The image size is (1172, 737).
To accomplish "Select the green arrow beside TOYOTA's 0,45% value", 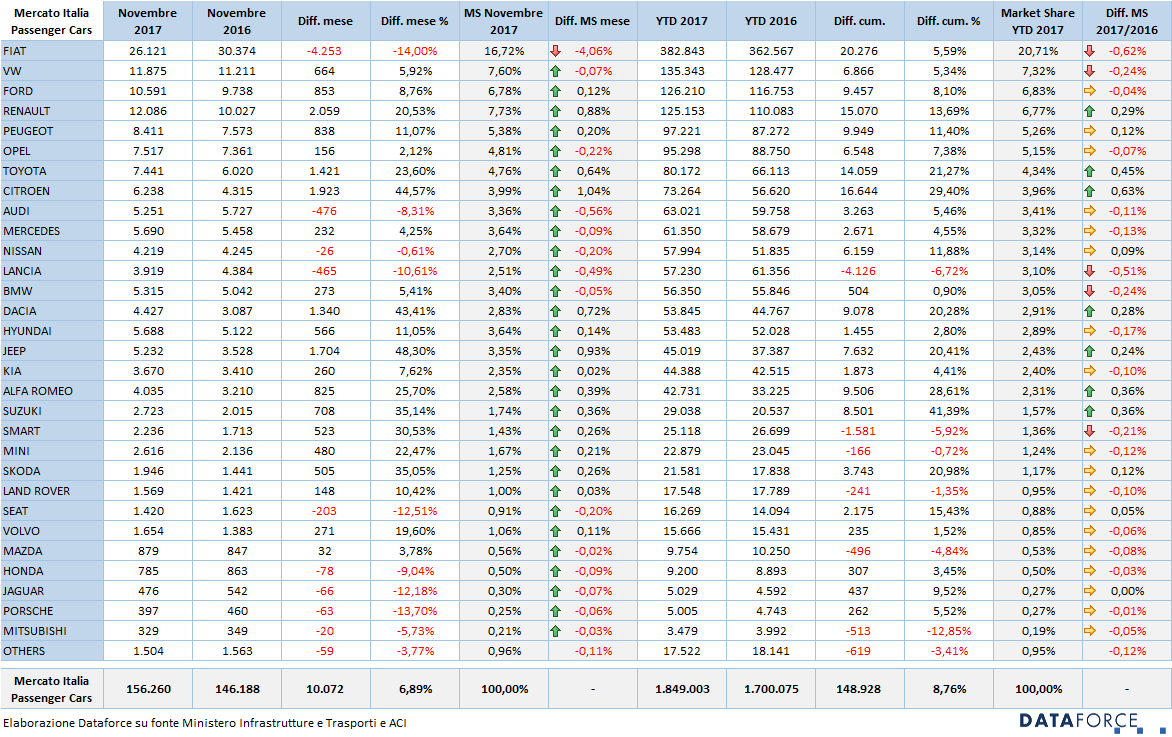I will pos(1090,171).
